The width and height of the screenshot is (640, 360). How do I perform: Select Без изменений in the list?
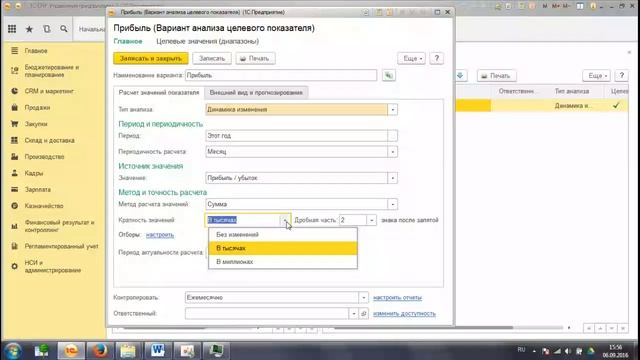pyautogui.click(x=283, y=235)
